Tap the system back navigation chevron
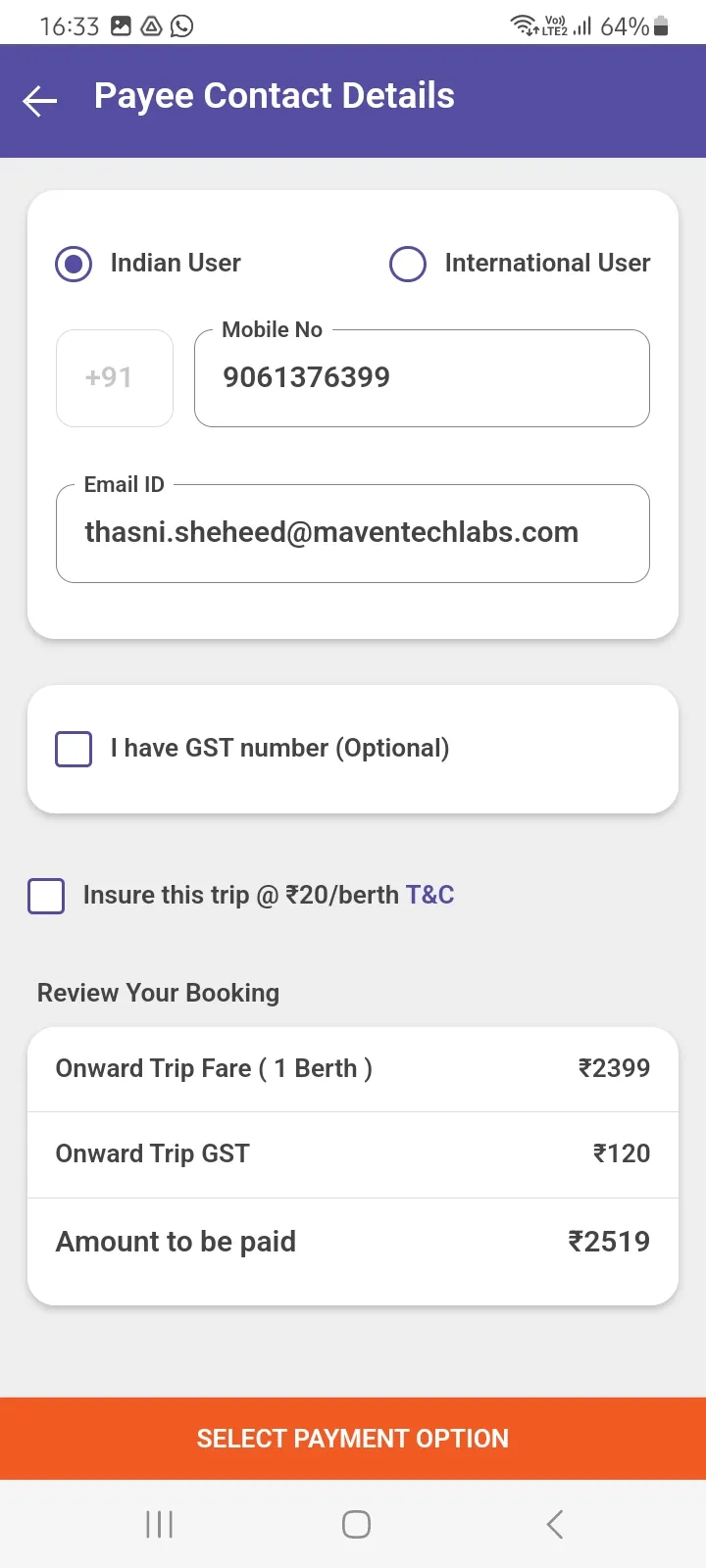 pos(555,1524)
